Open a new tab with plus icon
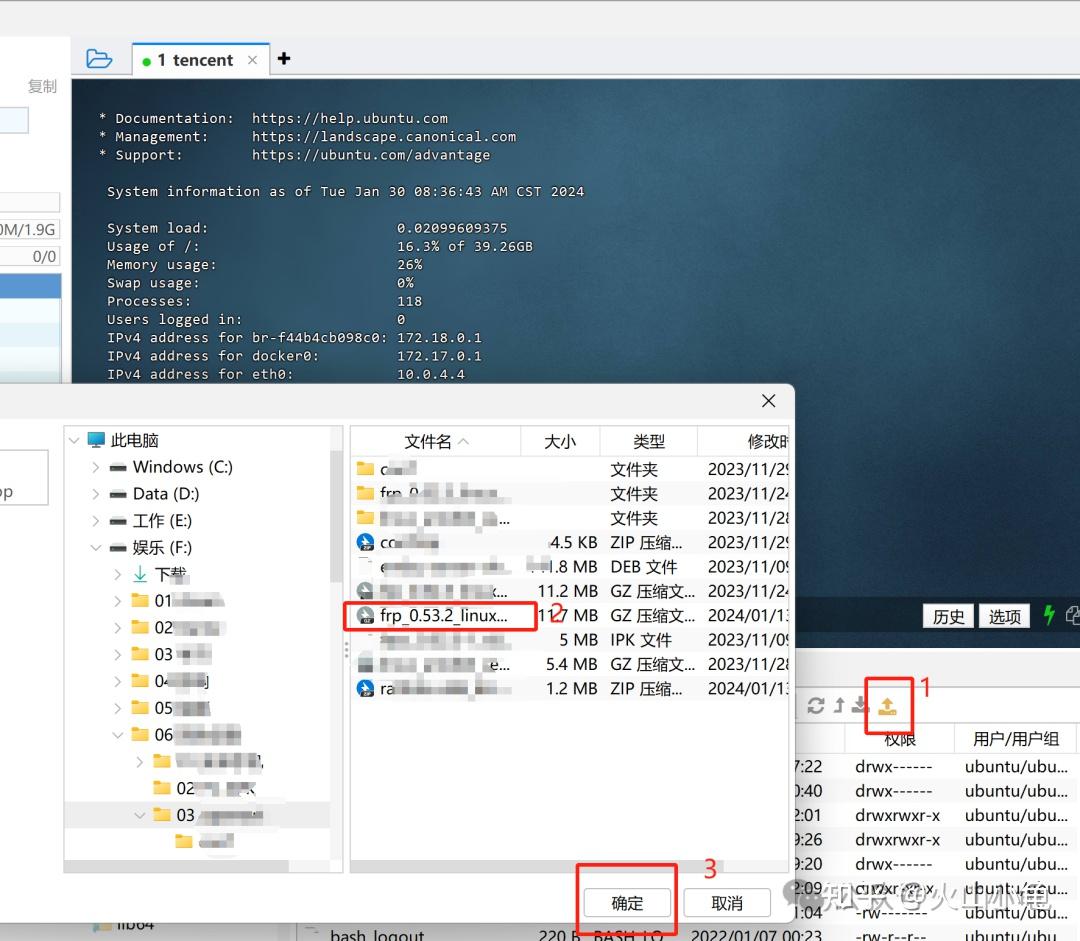Viewport: 1080px width, 941px height. point(284,59)
